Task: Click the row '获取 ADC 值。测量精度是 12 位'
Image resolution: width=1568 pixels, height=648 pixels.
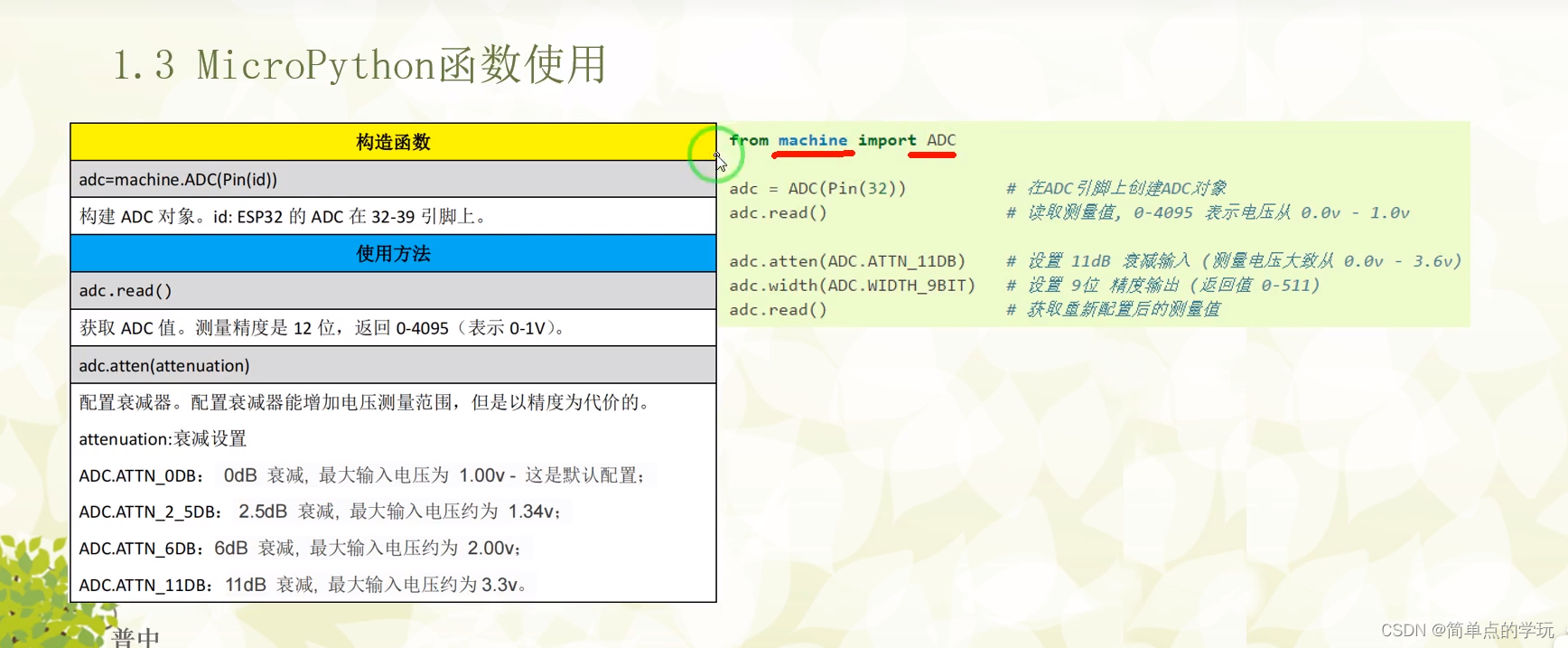Action: coord(393,327)
